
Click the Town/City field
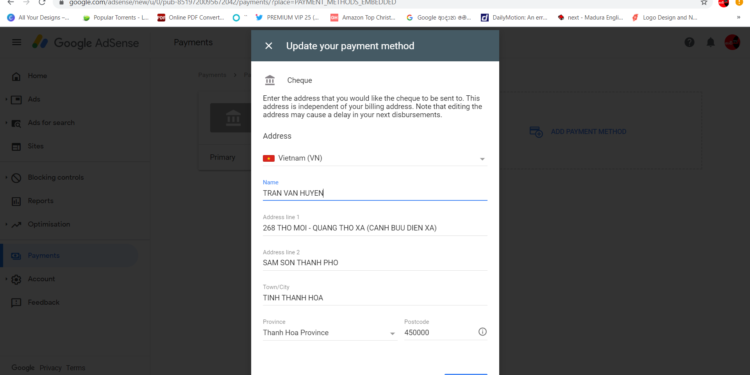(x=375, y=298)
